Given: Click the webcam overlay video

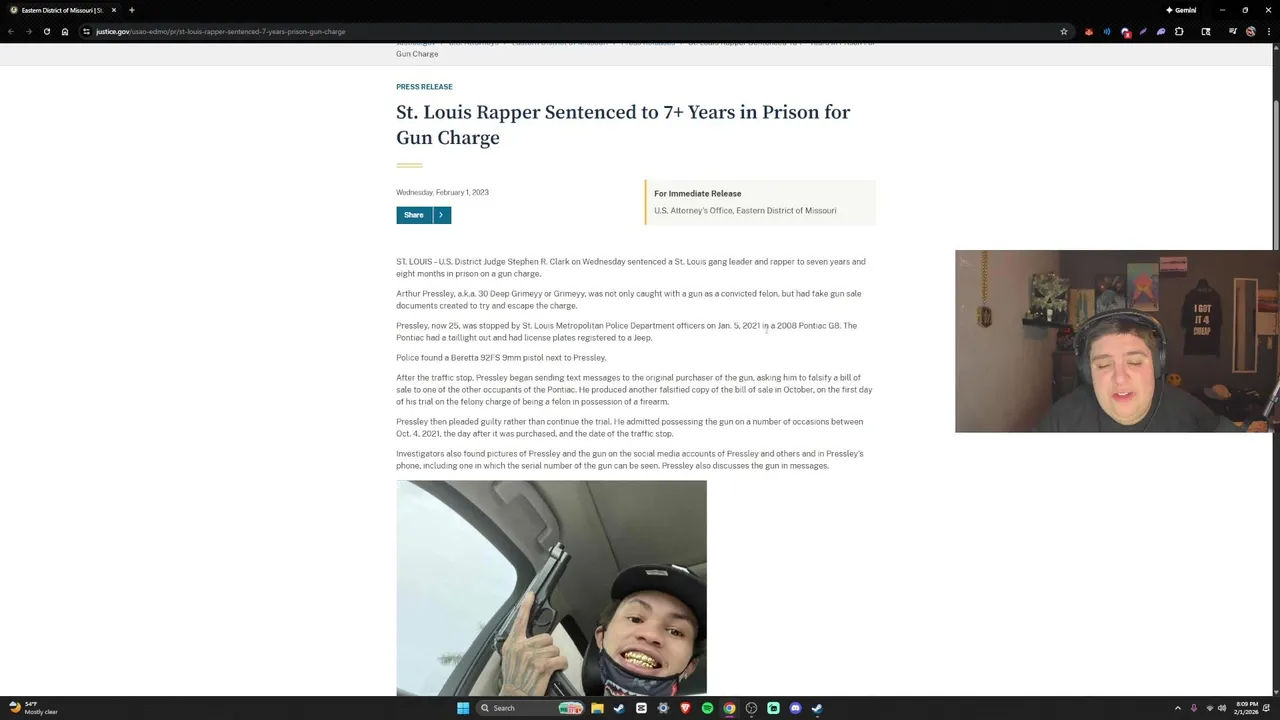Looking at the screenshot, I should [x=1117, y=341].
